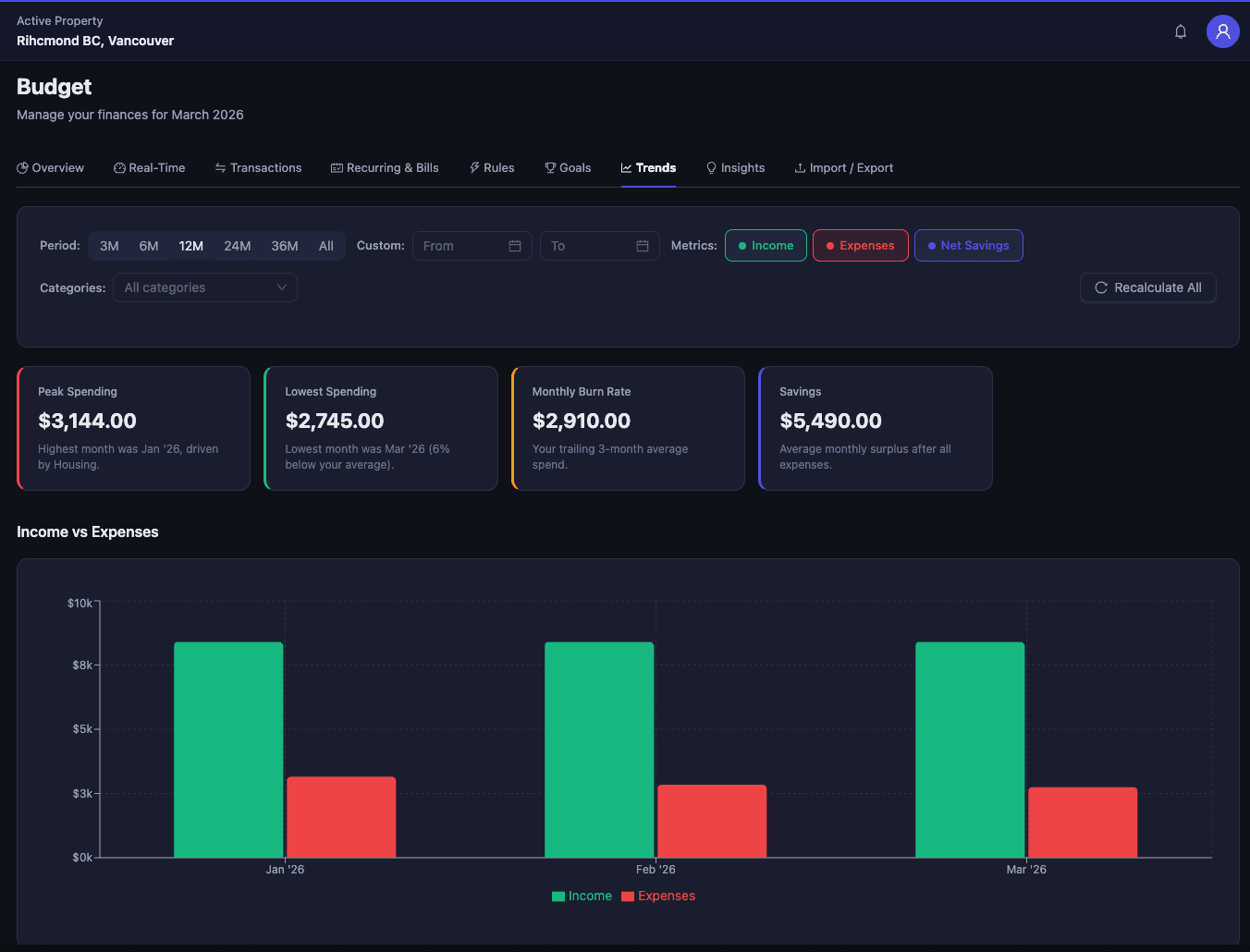Click the calendar icon in To field
This screenshot has width=1250, height=952.
point(643,246)
